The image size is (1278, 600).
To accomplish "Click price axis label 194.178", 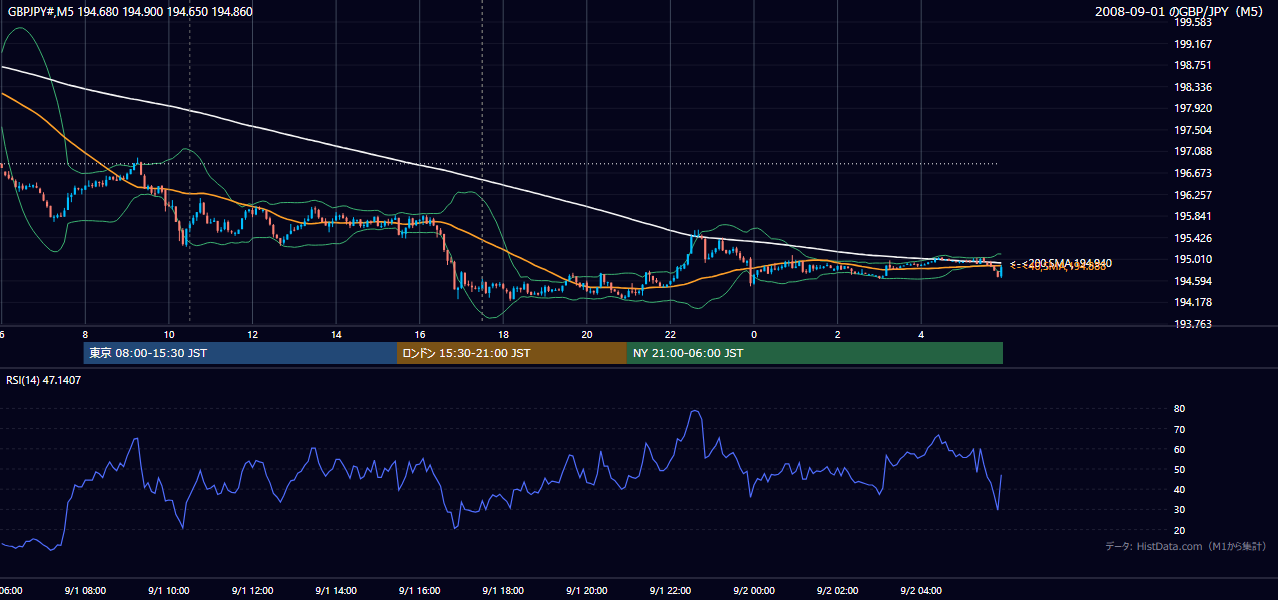I will [x=1193, y=302].
